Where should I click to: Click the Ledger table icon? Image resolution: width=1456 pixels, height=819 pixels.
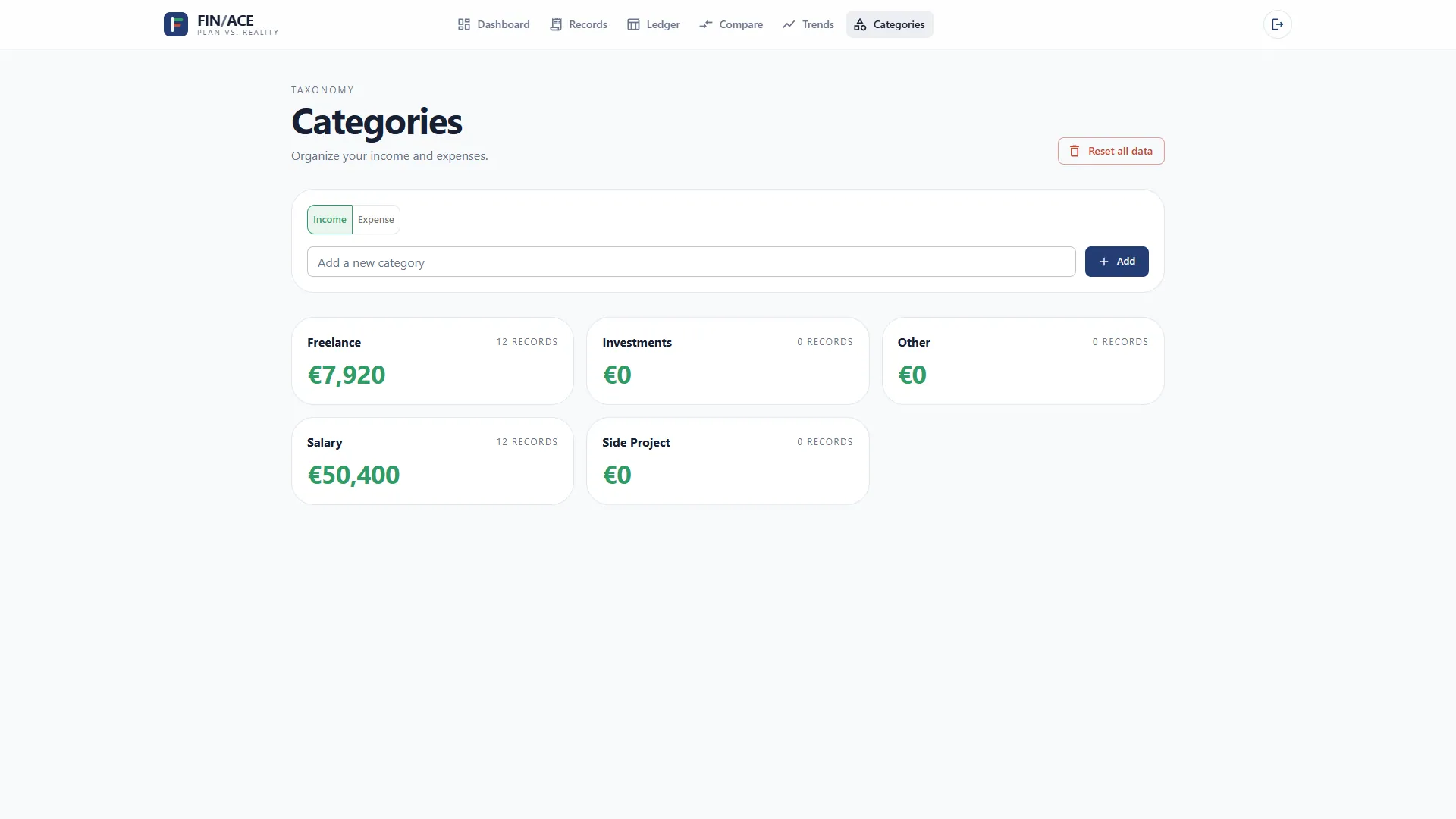(x=633, y=24)
